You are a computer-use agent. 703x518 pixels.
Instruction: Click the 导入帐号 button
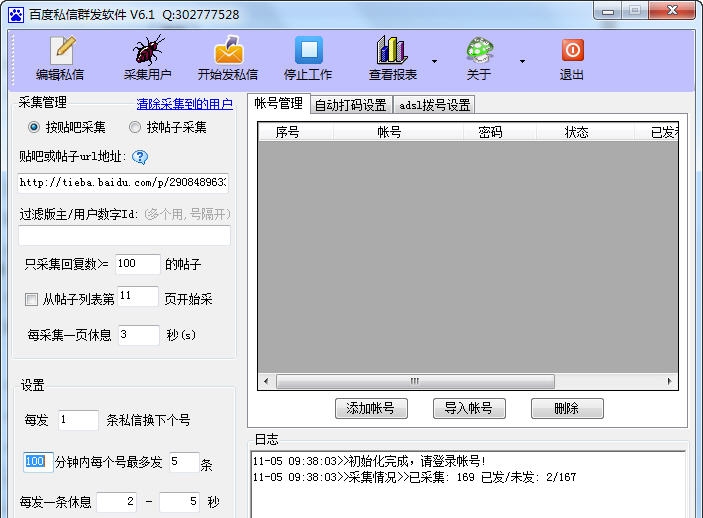point(469,409)
